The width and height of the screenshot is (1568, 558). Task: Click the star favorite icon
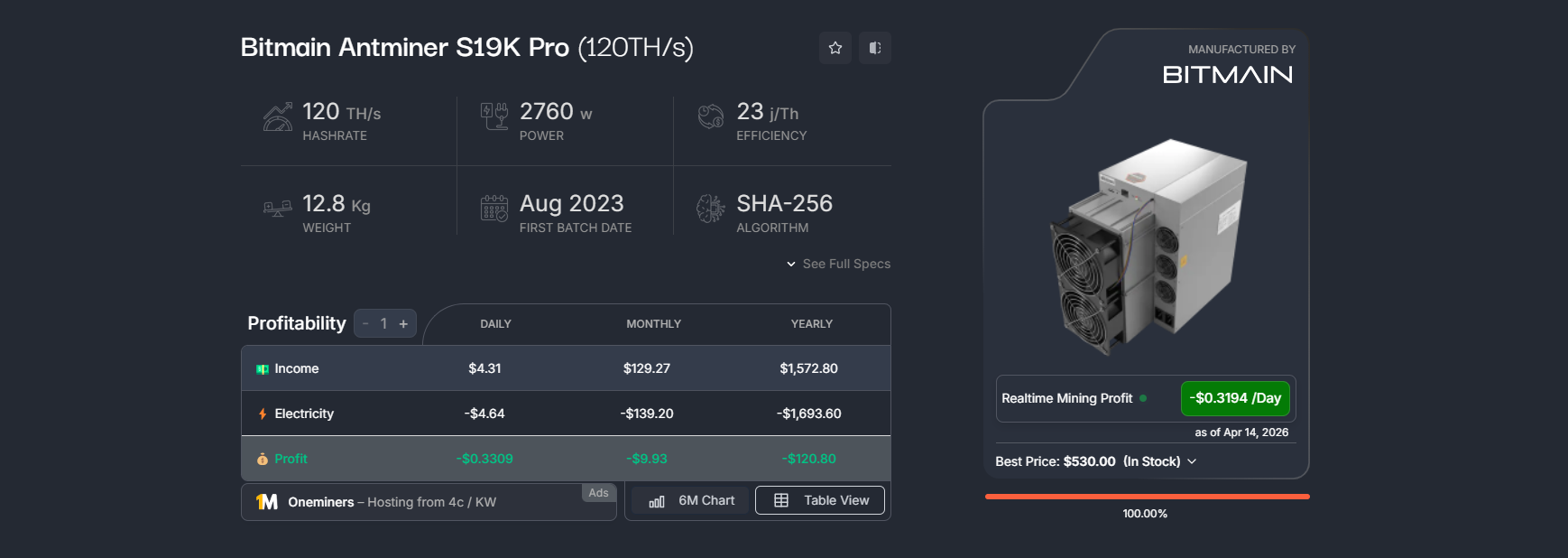(835, 48)
